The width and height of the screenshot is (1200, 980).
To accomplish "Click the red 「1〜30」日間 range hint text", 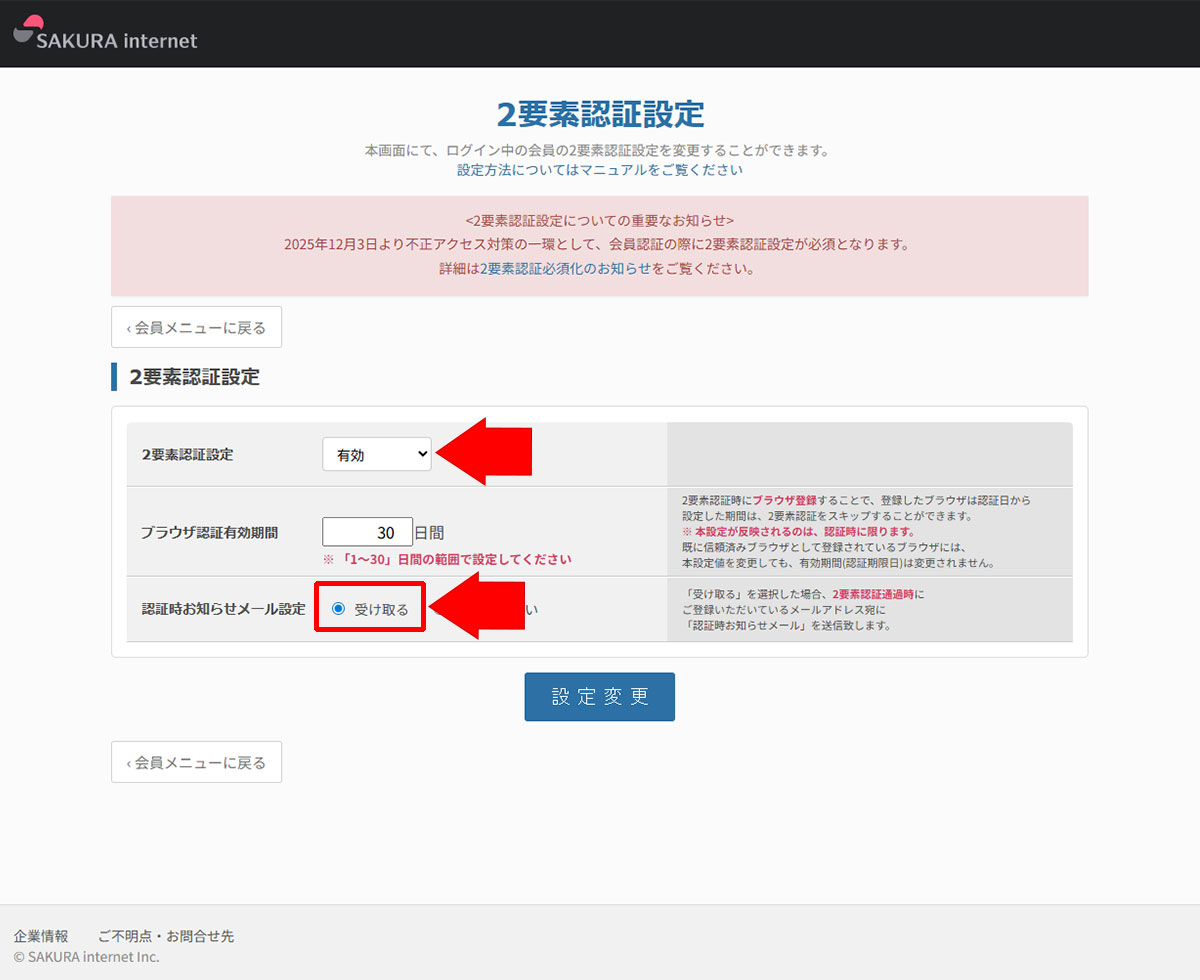I will point(447,559).
